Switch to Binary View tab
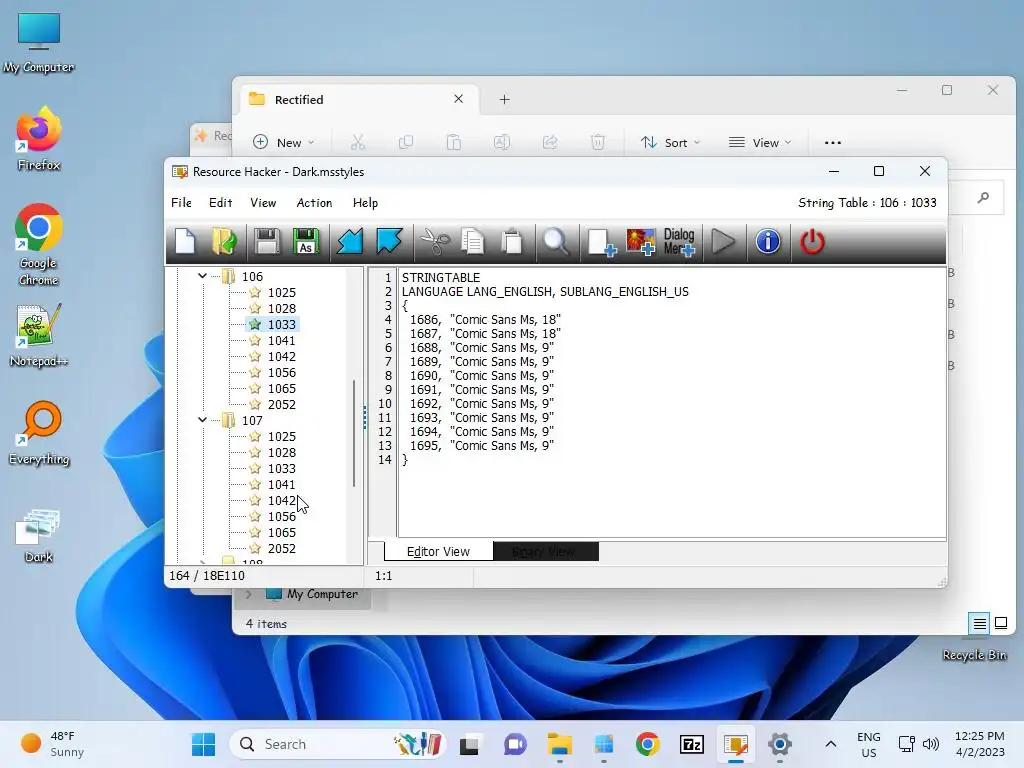Screen dimensions: 1024x768 545,552
